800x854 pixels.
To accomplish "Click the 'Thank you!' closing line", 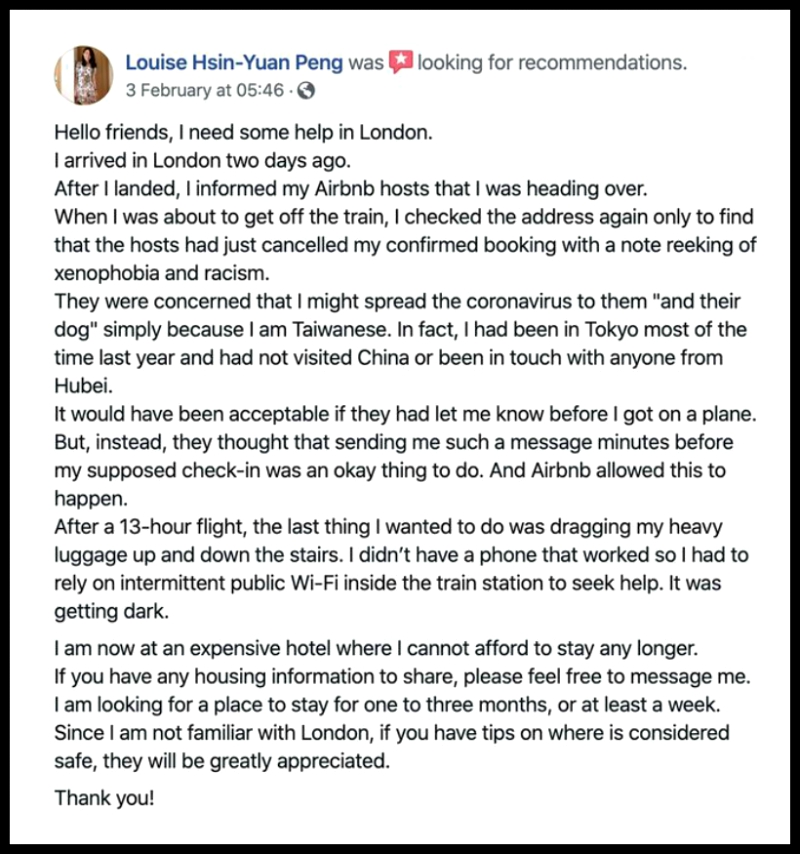I will [104, 798].
